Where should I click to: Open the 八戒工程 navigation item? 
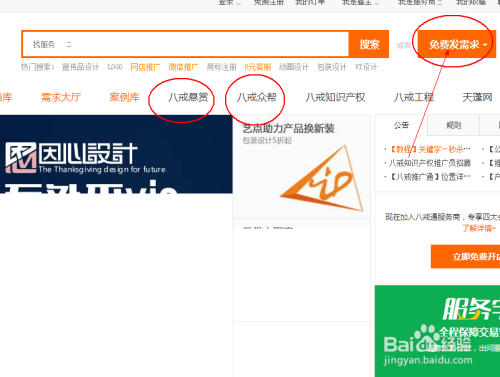point(414,97)
